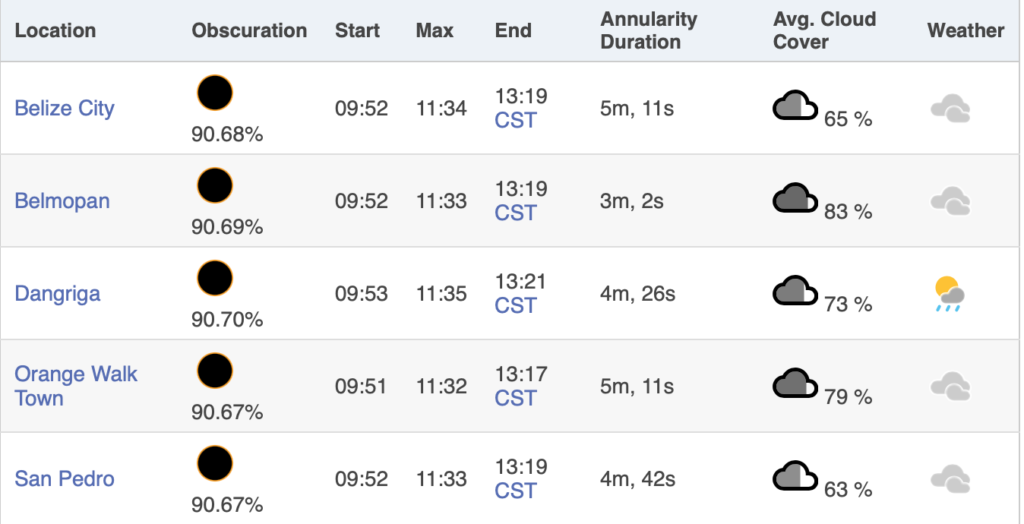The height and width of the screenshot is (524, 1024).
Task: Click Dangriga's sun and rain weather icon
Action: click(950, 294)
